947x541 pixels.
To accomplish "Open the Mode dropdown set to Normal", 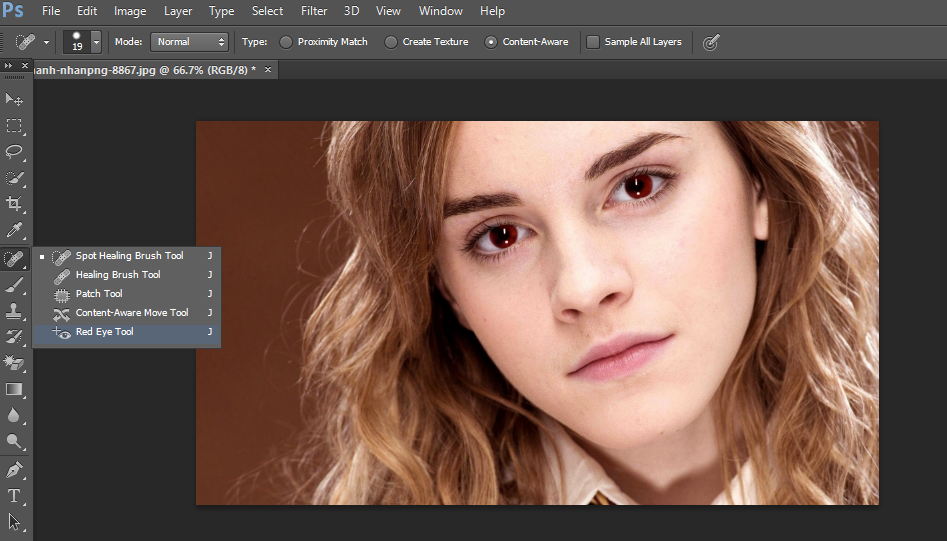I will [190, 42].
